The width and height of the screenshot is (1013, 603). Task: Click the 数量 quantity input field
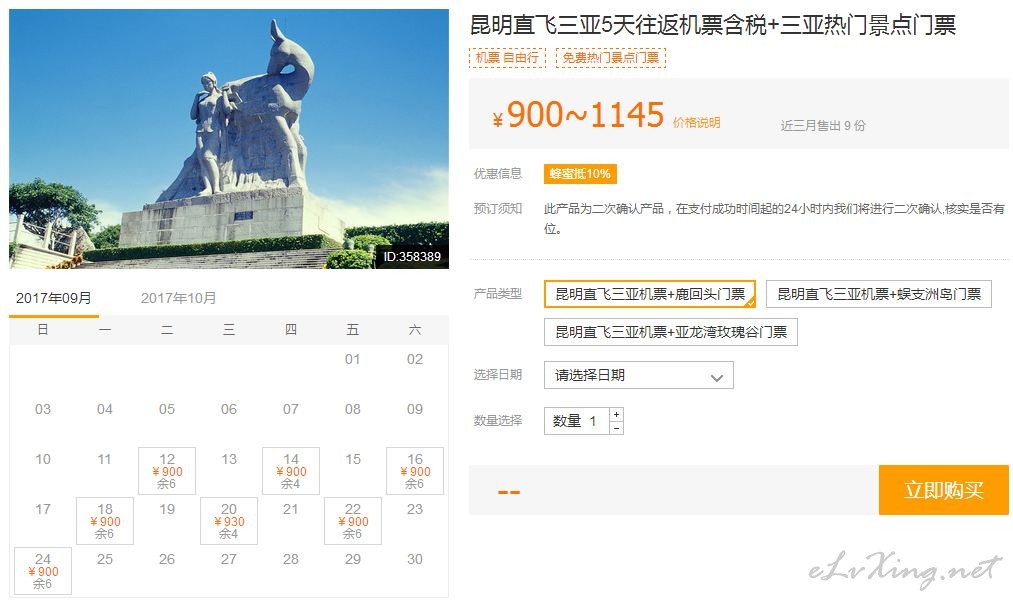click(x=576, y=421)
